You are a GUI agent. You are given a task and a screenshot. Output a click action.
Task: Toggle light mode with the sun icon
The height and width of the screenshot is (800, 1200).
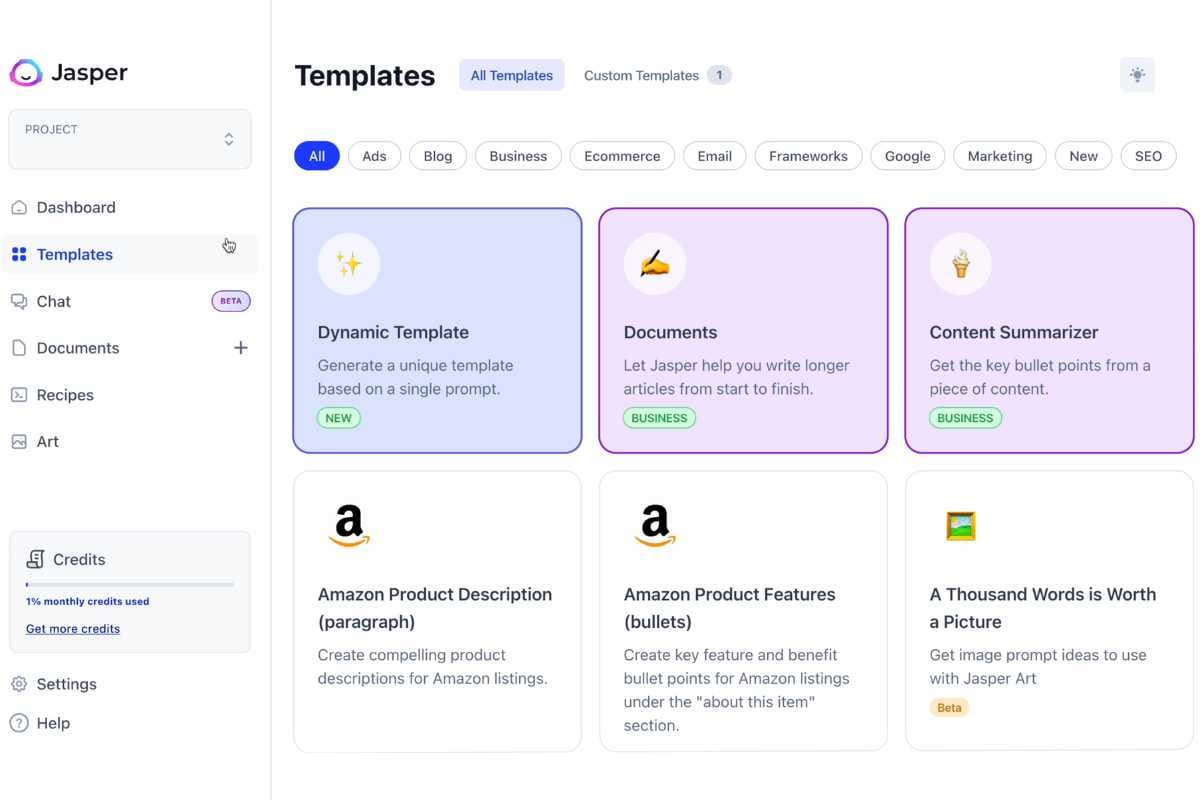[1137, 75]
